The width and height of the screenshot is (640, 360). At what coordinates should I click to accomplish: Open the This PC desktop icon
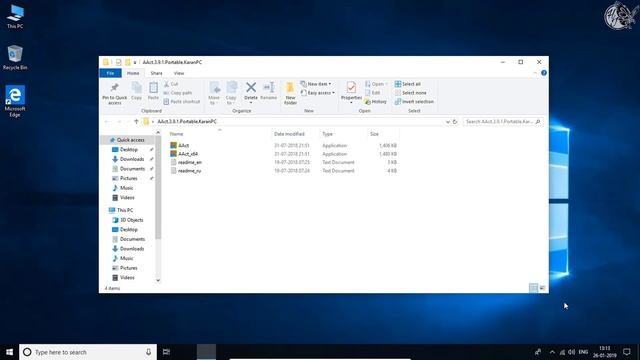[15, 16]
